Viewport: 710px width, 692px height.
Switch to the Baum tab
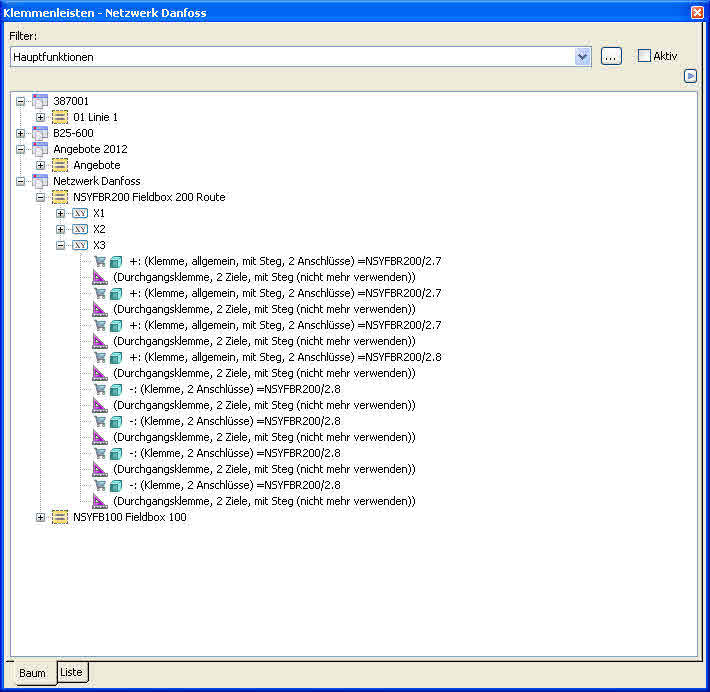tap(33, 673)
